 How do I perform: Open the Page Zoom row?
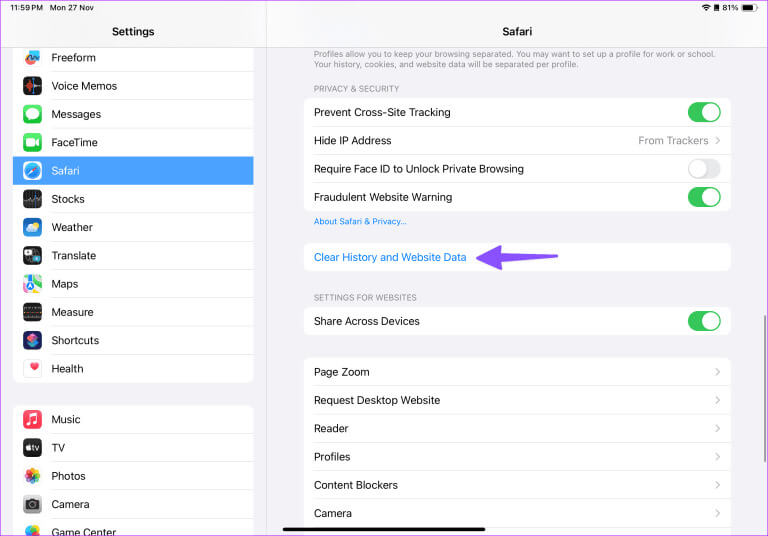pyautogui.click(x=517, y=372)
